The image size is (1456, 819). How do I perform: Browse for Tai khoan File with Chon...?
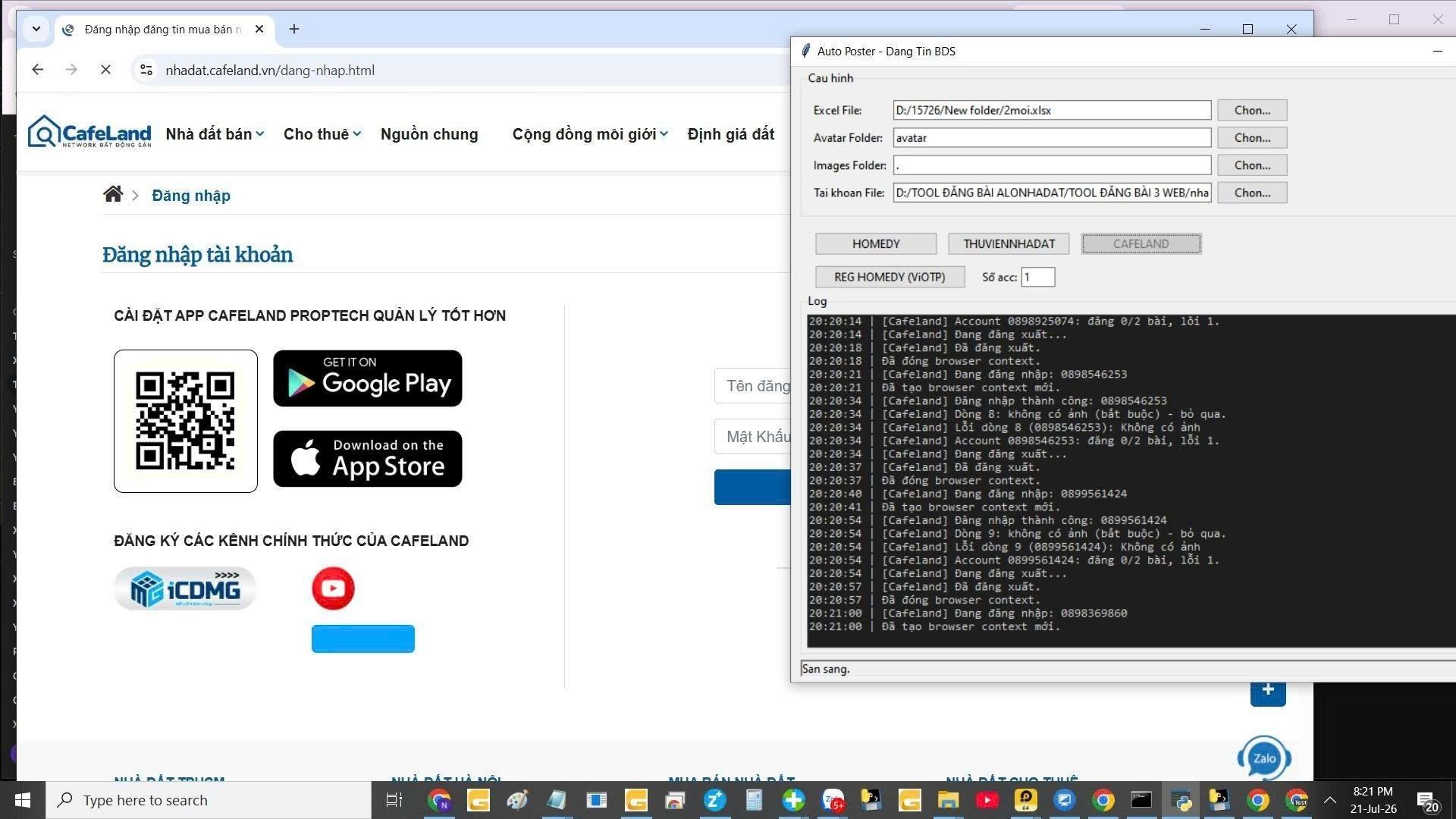pyautogui.click(x=1252, y=193)
